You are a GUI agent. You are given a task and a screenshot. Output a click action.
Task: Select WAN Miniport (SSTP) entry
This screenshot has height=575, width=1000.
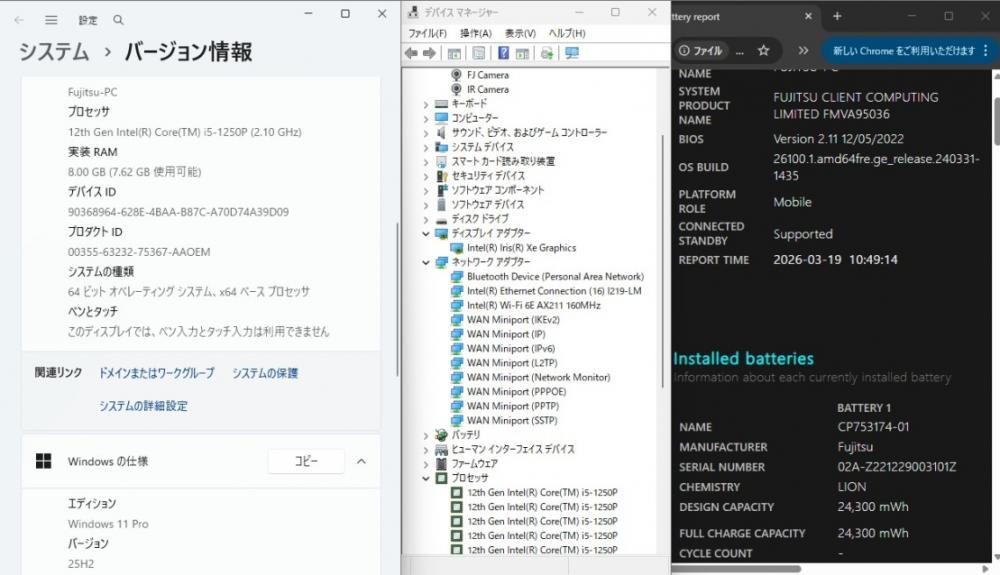511,421
